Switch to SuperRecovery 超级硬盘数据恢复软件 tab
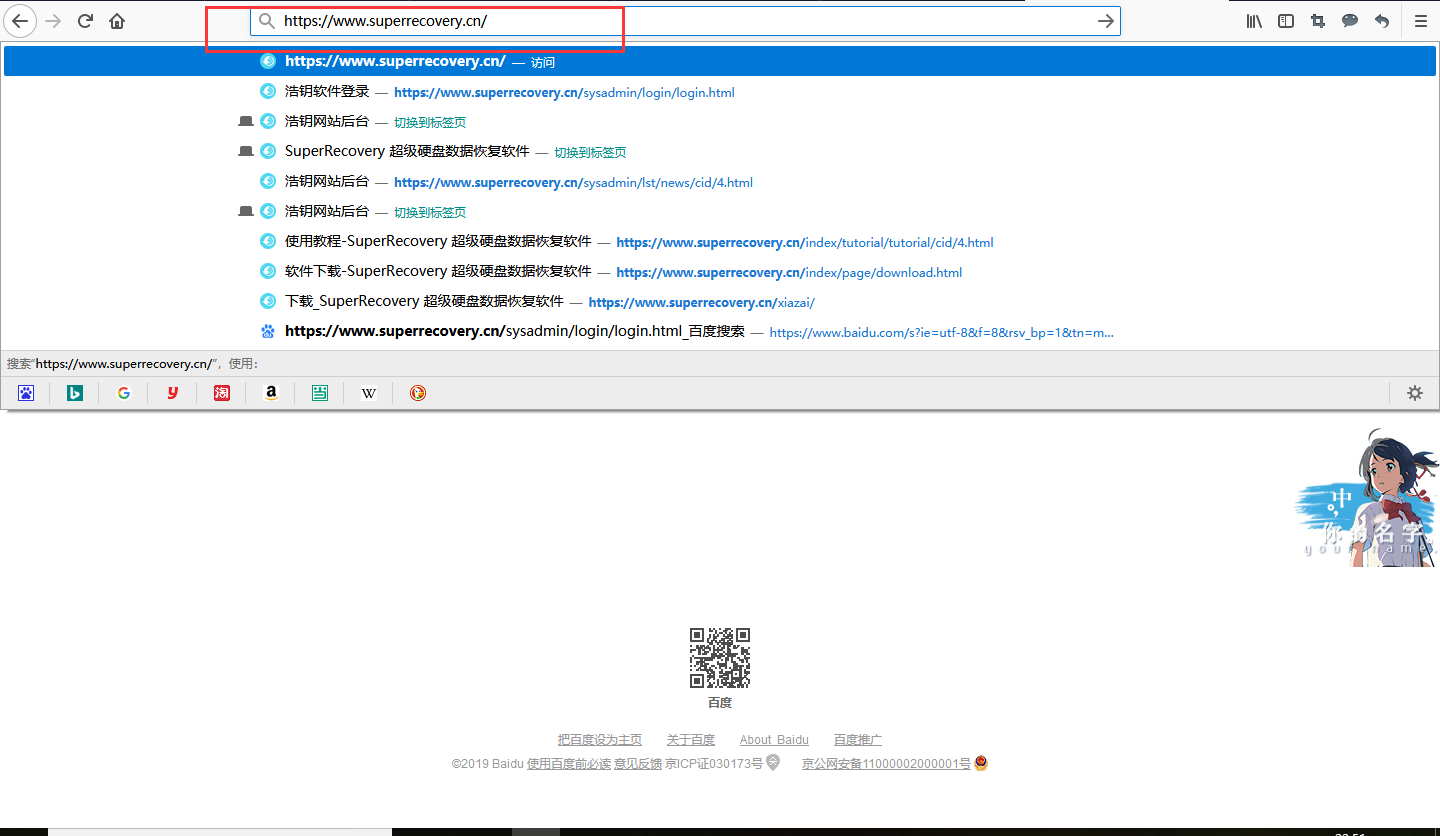 click(x=720, y=151)
